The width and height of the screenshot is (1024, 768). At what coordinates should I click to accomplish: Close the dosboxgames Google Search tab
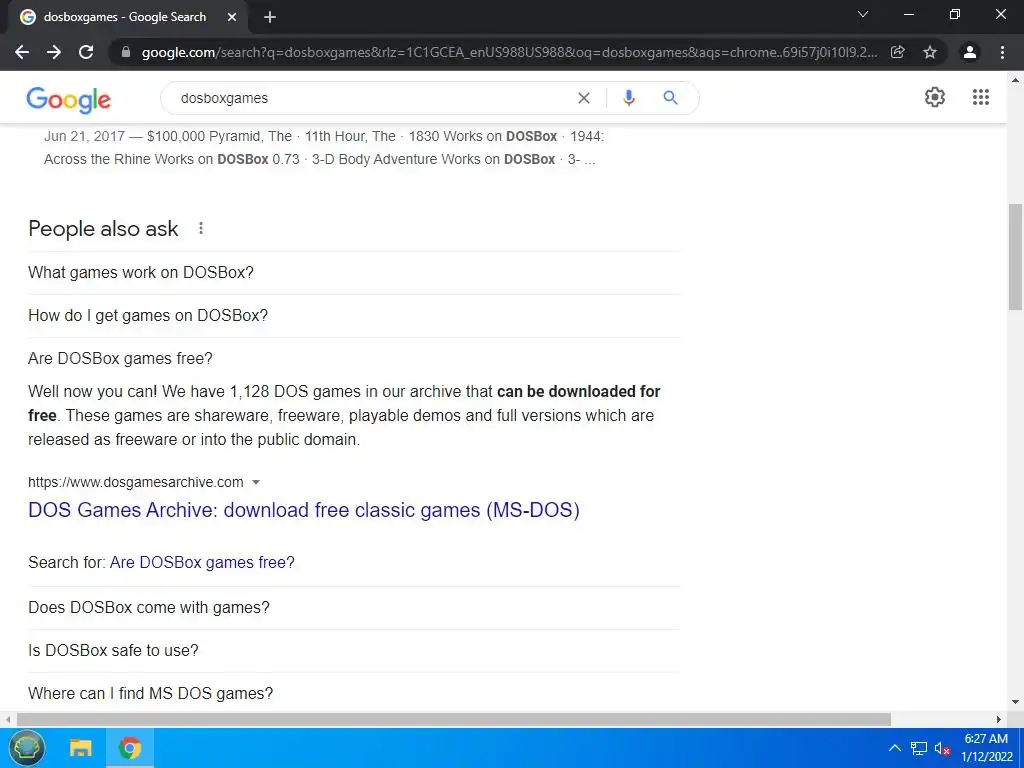click(x=232, y=18)
